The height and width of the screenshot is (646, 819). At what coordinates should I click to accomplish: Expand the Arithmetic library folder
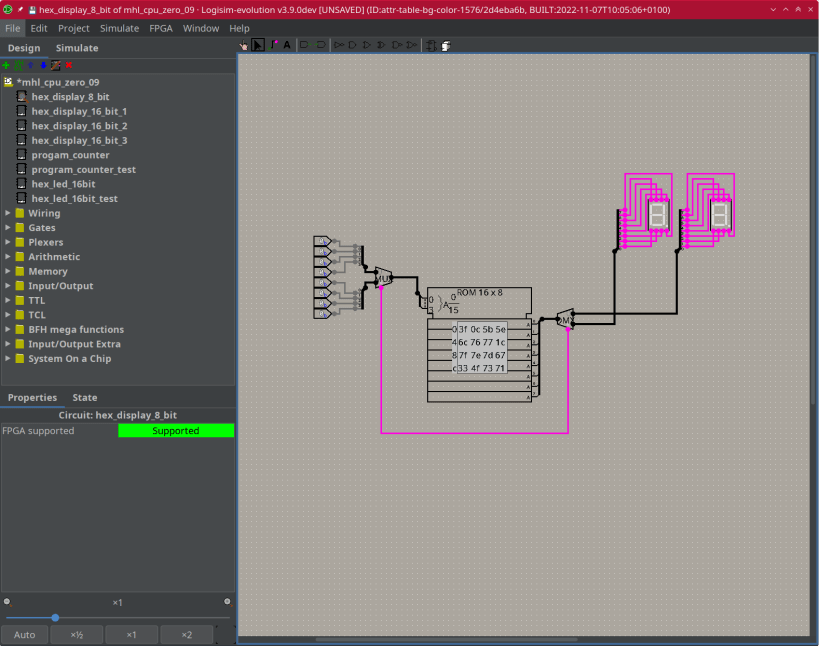pos(8,257)
